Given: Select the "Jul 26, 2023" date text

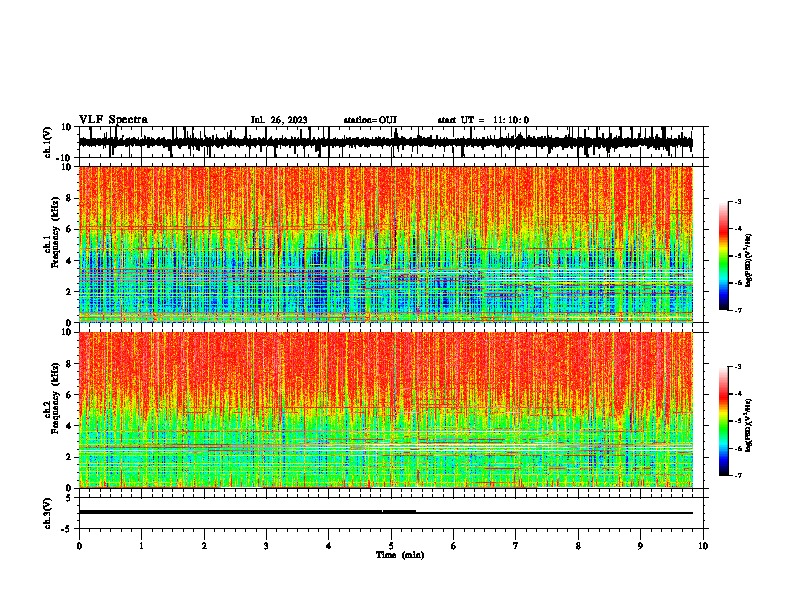Looking at the screenshot, I should tap(279, 120).
